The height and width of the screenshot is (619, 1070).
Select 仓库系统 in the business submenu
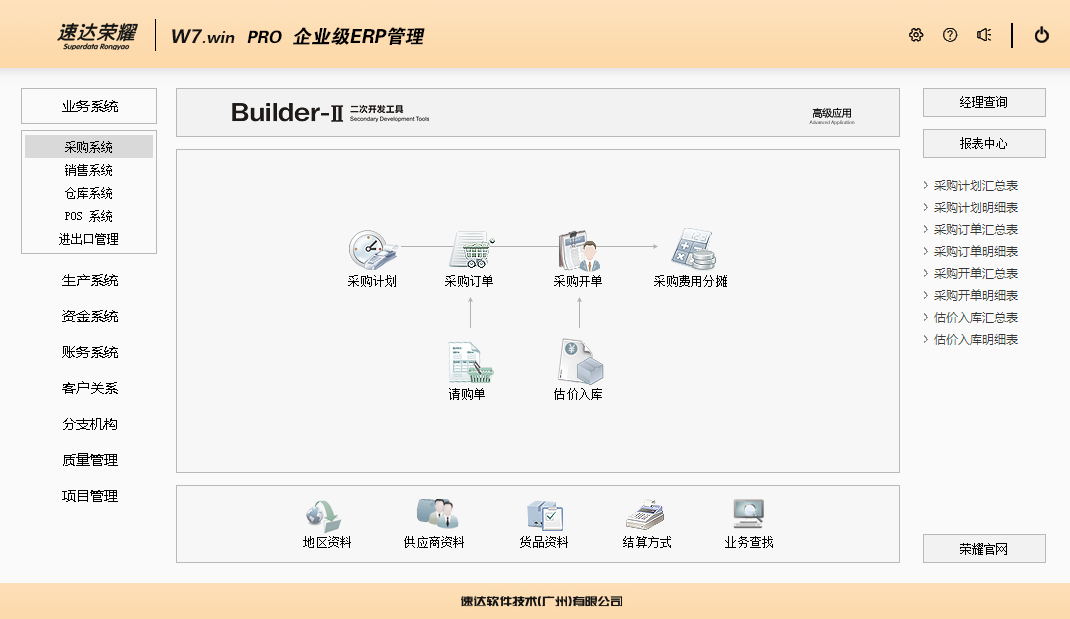click(89, 194)
